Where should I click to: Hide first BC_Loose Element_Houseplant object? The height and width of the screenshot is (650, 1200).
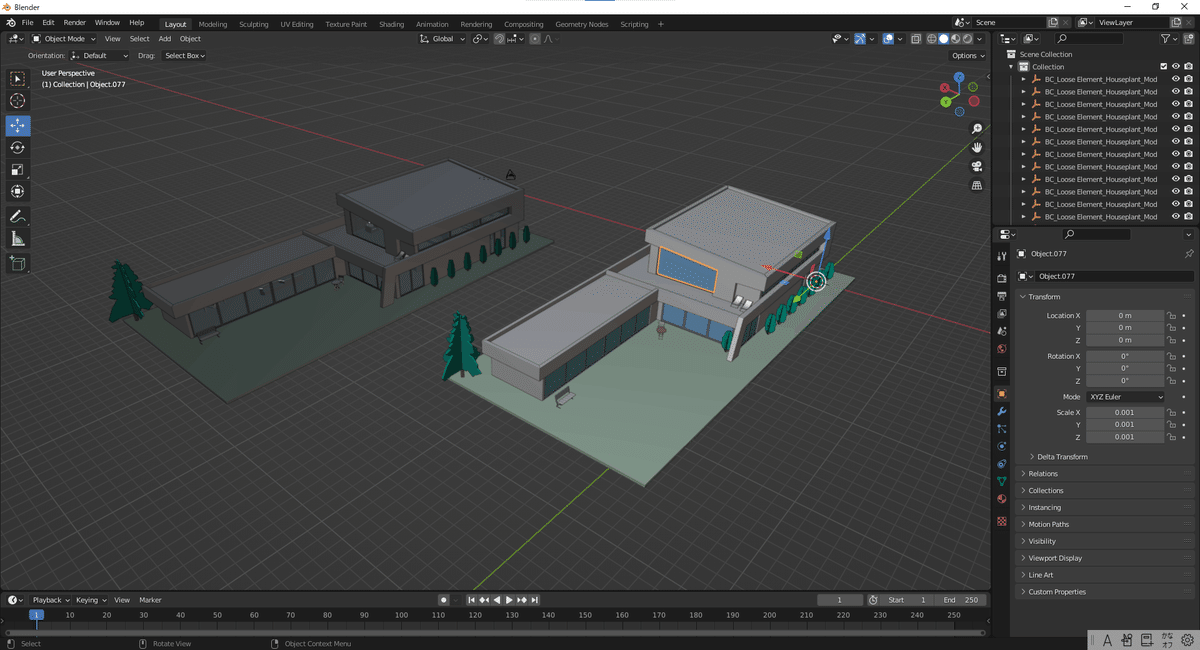[x=1175, y=79]
